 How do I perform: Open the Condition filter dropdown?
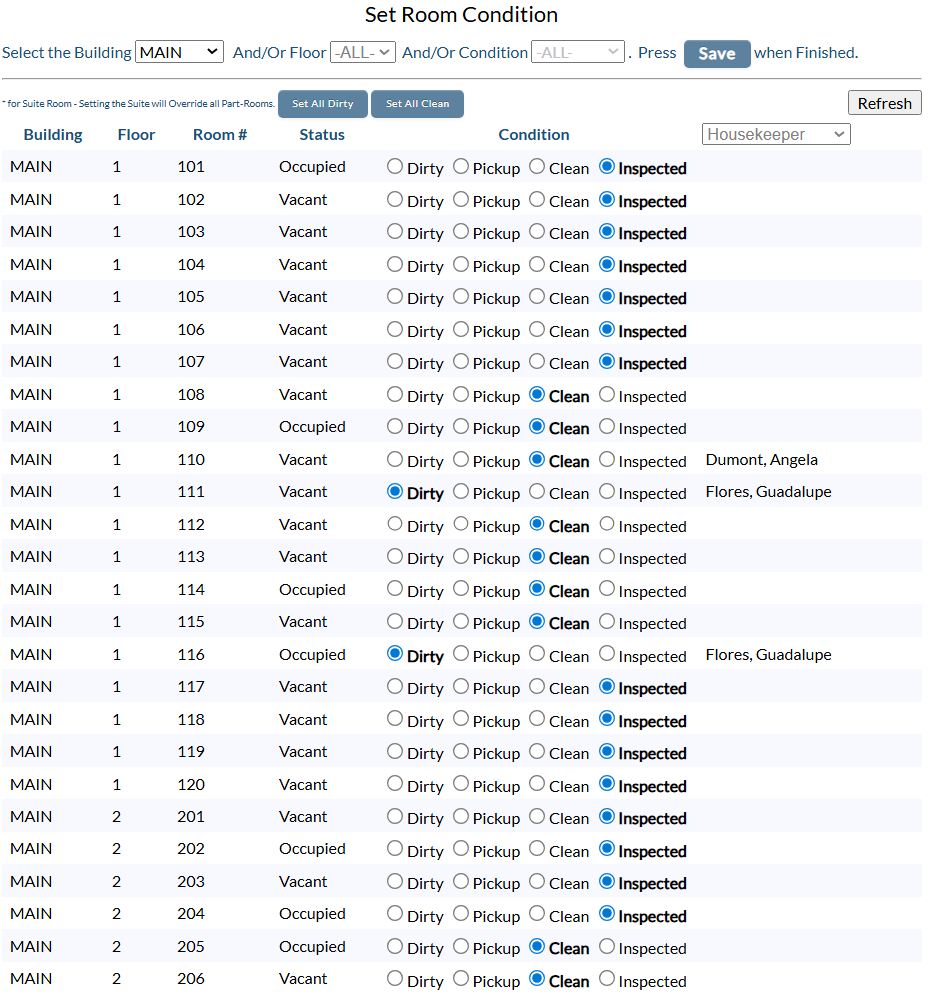[x=578, y=52]
